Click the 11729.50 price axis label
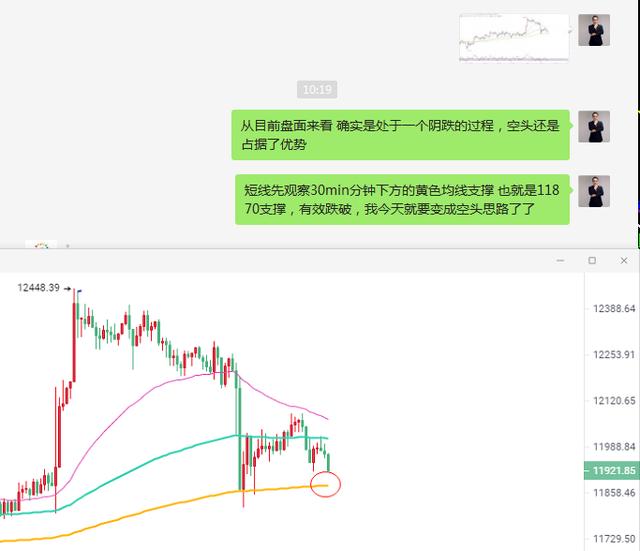The width and height of the screenshot is (640, 551). (x=614, y=539)
